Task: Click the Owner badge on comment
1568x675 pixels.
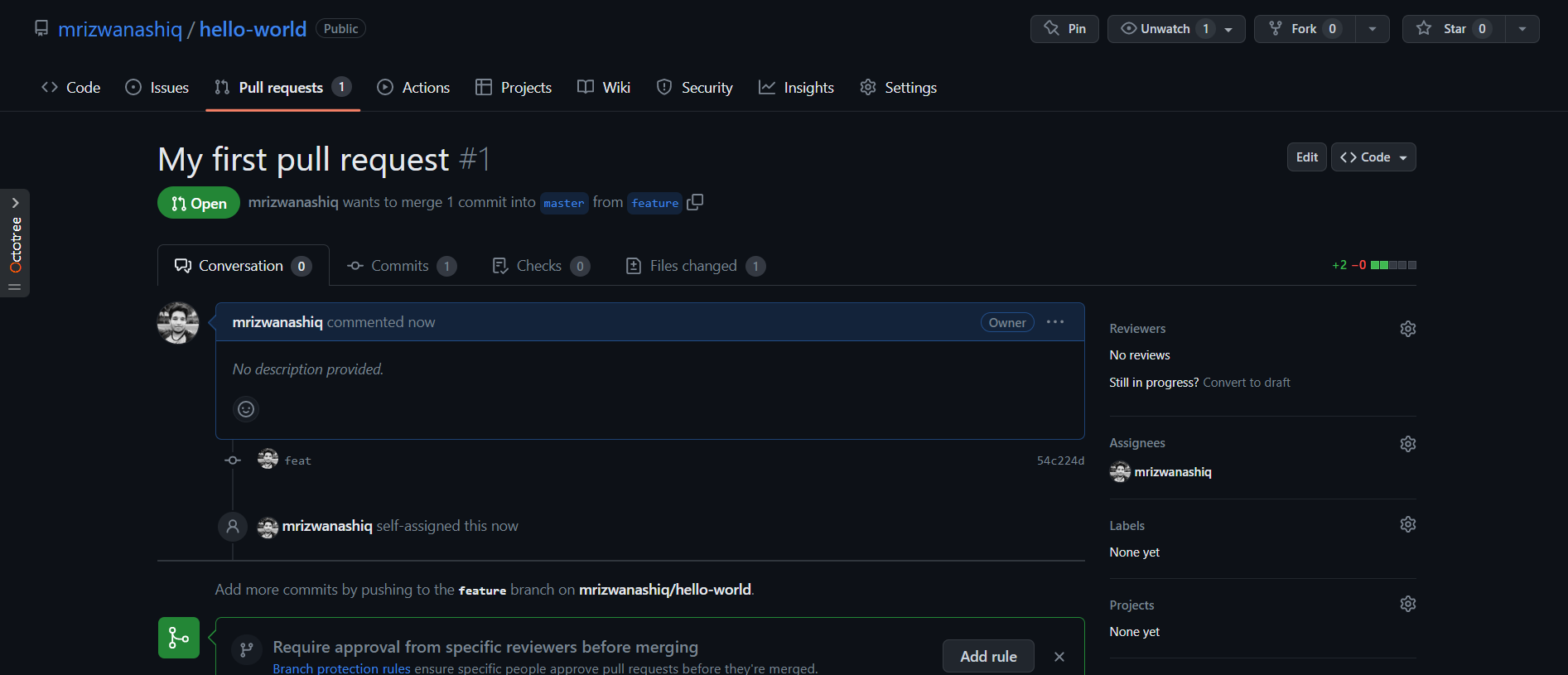Action: 1007,322
